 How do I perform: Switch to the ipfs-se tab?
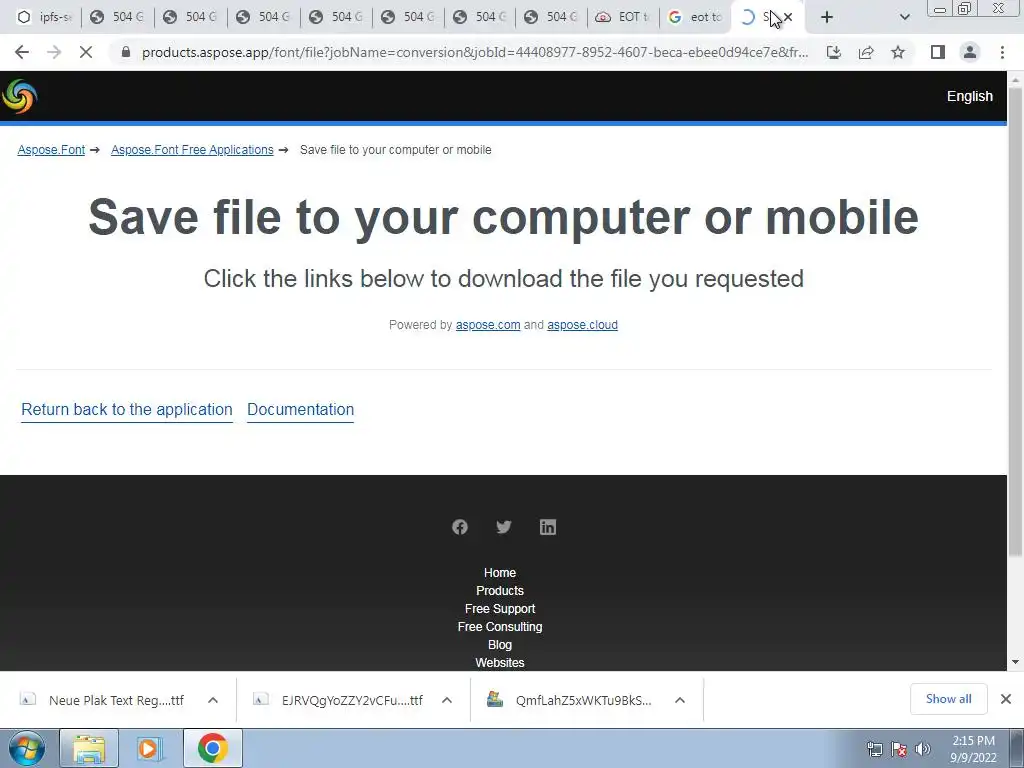44,17
